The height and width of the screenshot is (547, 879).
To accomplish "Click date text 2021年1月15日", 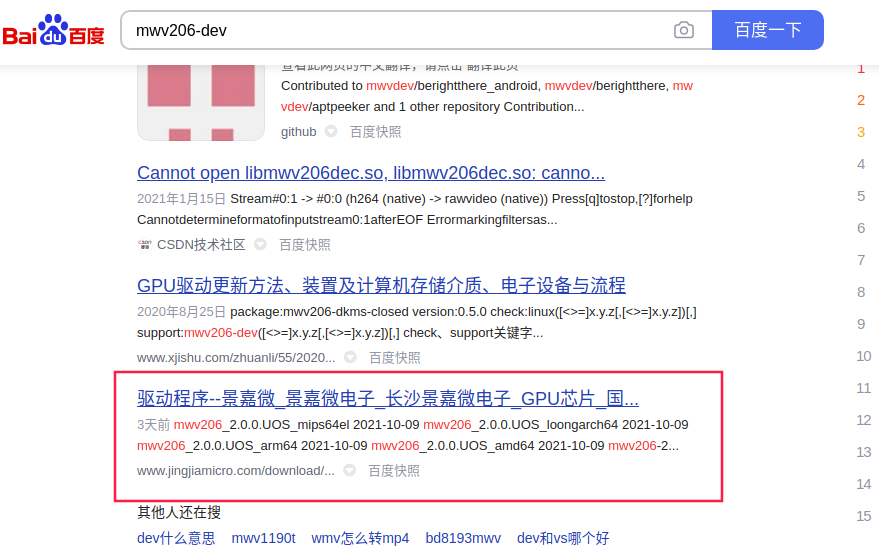I will [x=181, y=199].
